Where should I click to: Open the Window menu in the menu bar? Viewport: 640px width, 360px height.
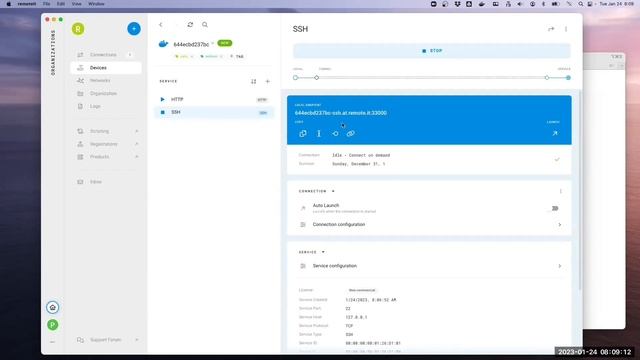[x=96, y=4]
